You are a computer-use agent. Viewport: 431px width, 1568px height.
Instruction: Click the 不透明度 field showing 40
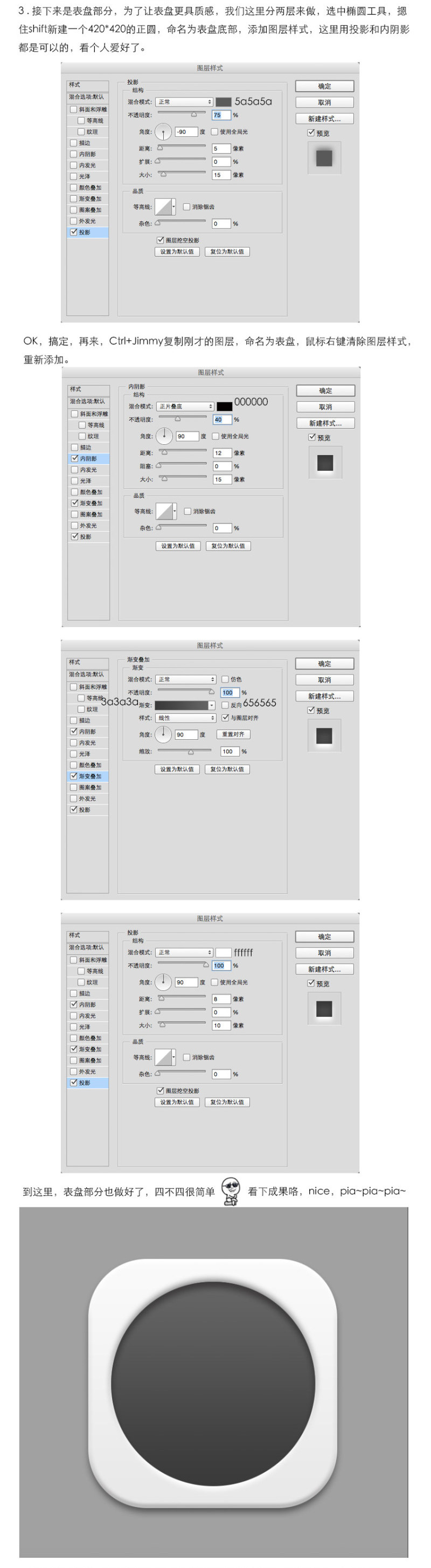tap(223, 419)
